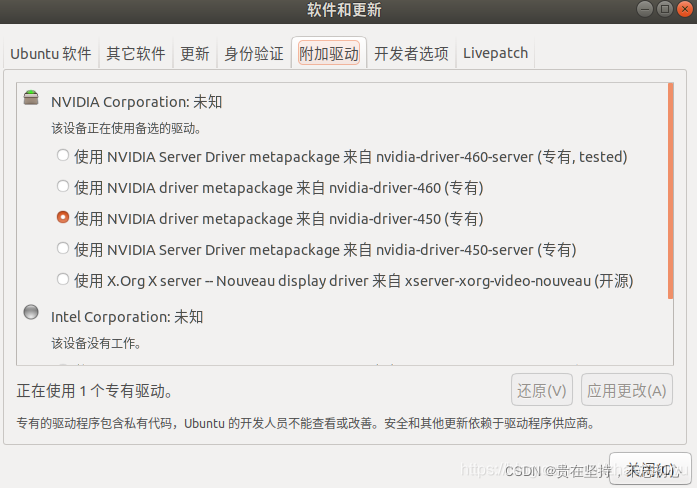The width and height of the screenshot is (697, 488).
Task: Click the 还原(V) revert button
Action: tap(541, 390)
